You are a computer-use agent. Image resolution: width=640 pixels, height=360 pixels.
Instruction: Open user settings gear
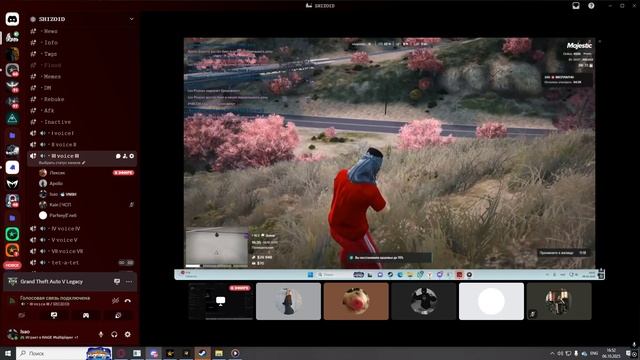tap(128, 334)
